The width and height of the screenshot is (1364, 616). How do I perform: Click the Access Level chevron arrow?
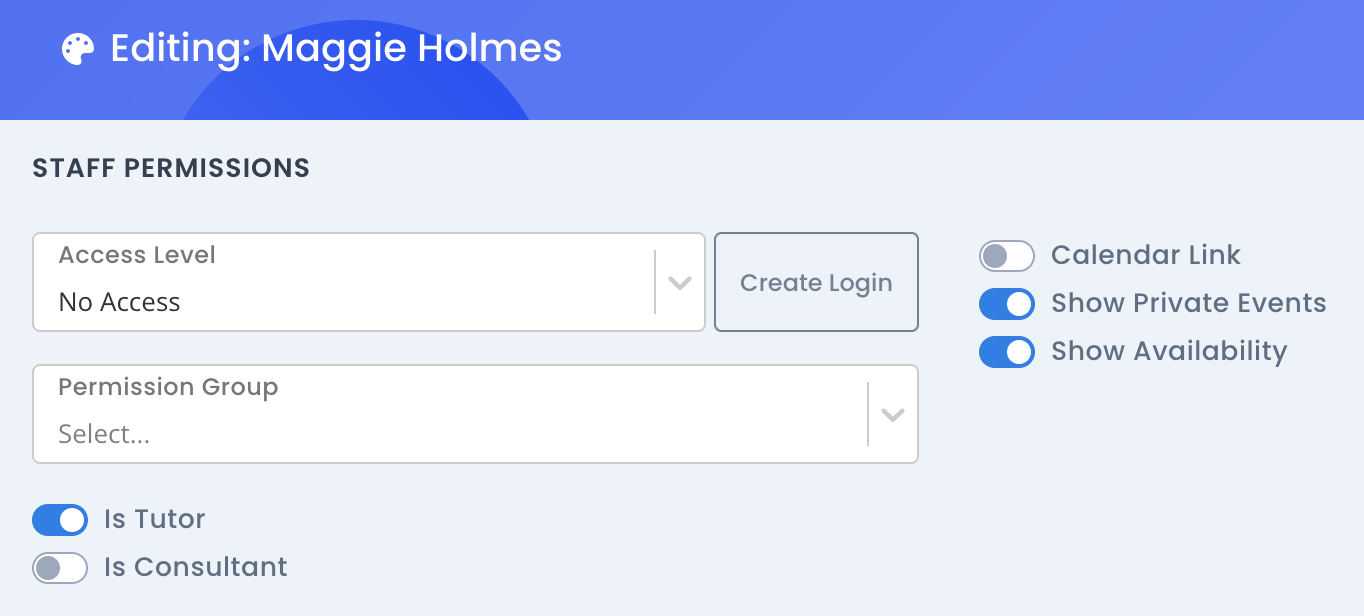pos(678,281)
